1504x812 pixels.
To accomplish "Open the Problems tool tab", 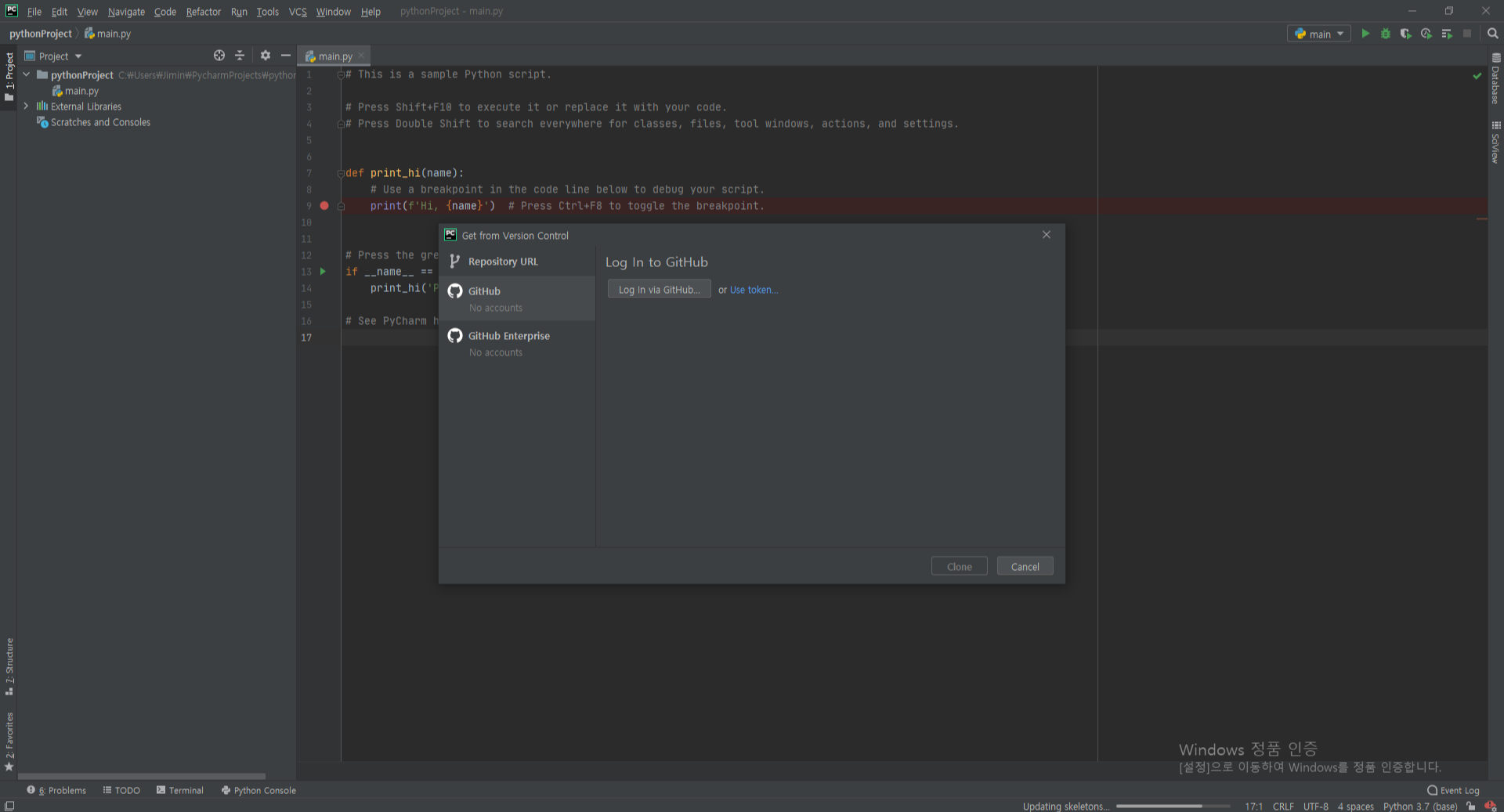I will pos(56,790).
